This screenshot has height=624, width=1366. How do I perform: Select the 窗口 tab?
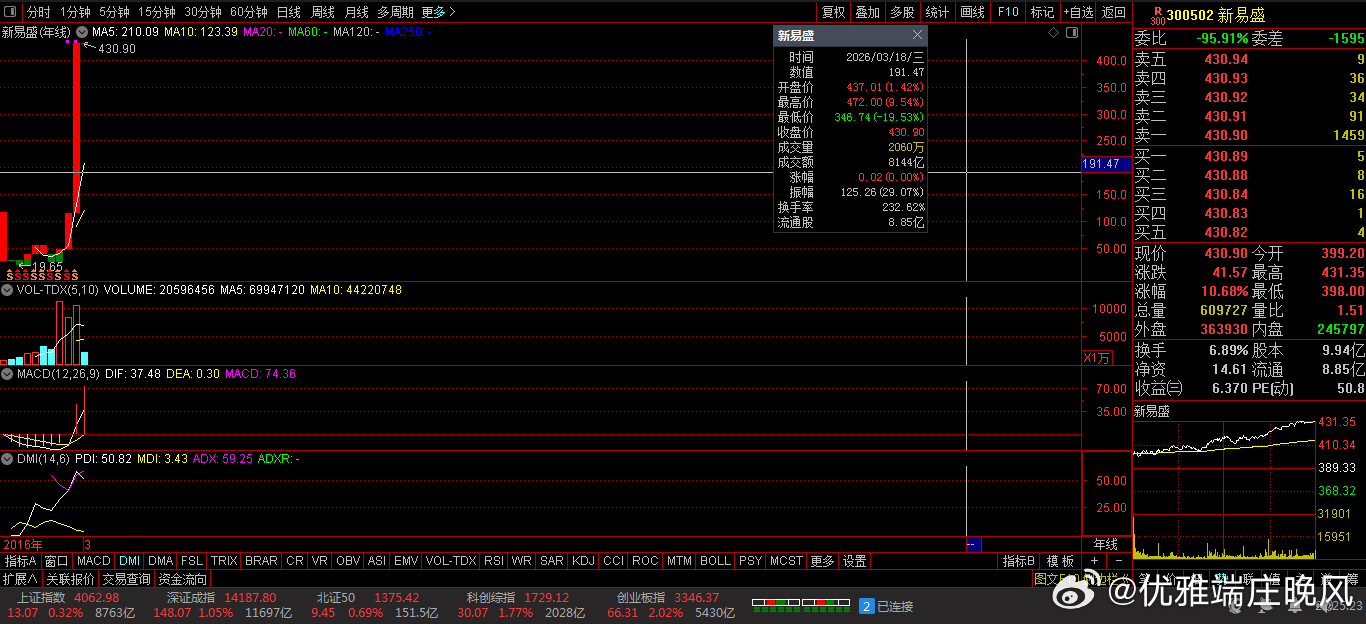(56, 561)
